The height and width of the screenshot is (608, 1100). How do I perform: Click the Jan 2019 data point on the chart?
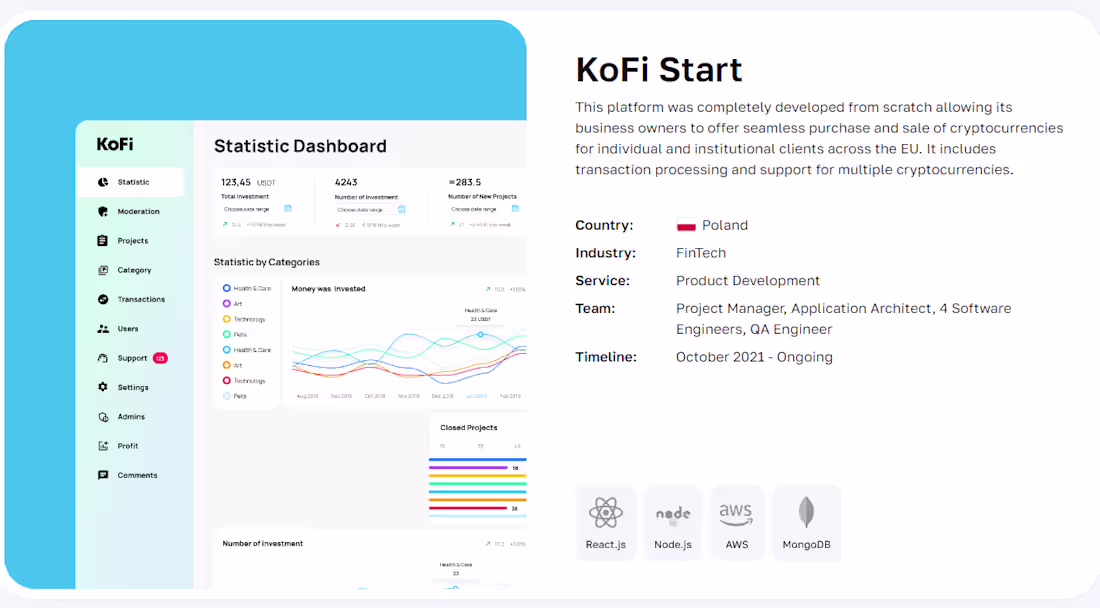[x=480, y=334]
